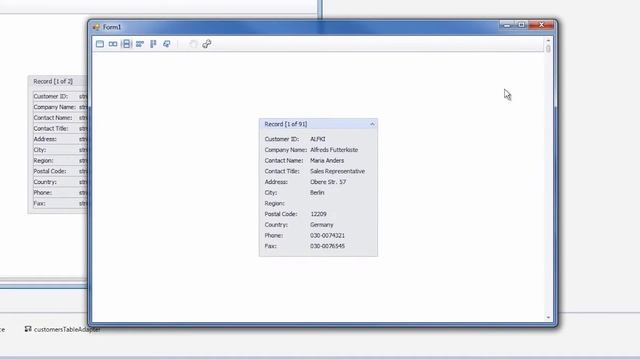The height and width of the screenshot is (360, 640).
Task: Click Postal Code label in background designer card
Action: point(50,171)
